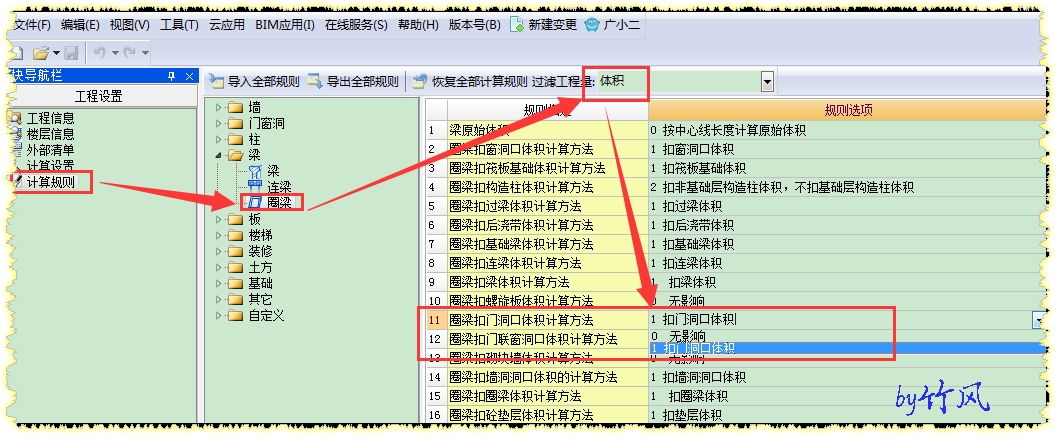Click 恢复全部计算规则 restore icon
The height and width of the screenshot is (435, 1056).
(x=420, y=81)
